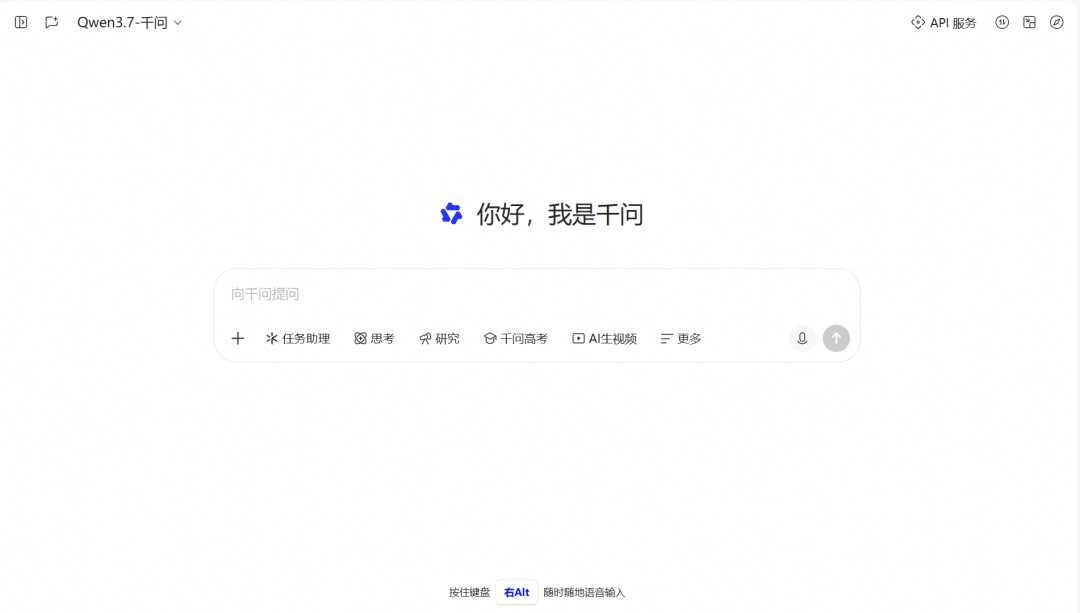Enable 研究 research mode

[439, 338]
